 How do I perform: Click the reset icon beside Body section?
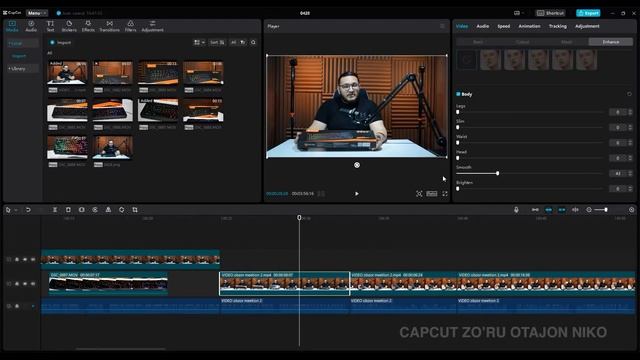[x=629, y=94]
